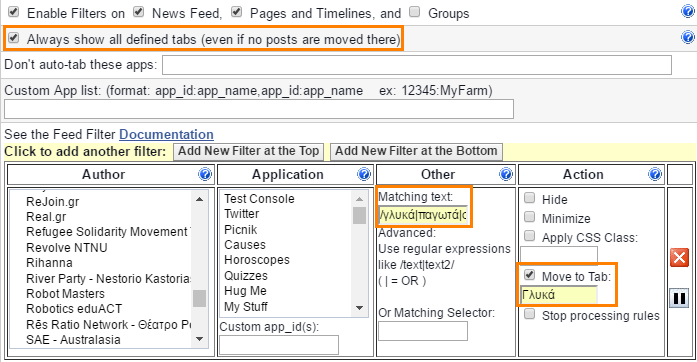This screenshot has width=697, height=362.
Task: Click the Application list scroll up arrow
Action: pos(360,199)
